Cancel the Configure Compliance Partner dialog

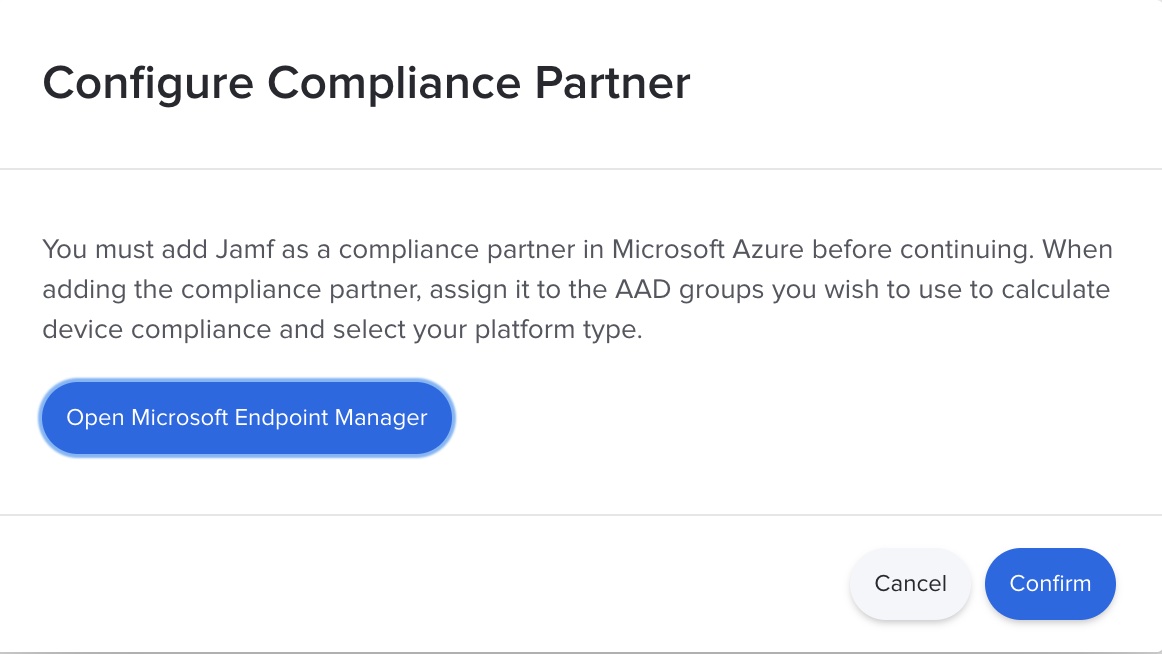910,584
